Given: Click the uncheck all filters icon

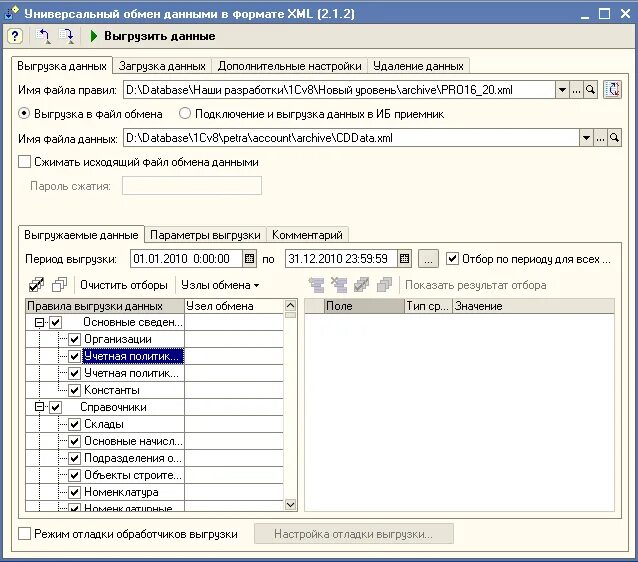Looking at the screenshot, I should click(x=384, y=285).
